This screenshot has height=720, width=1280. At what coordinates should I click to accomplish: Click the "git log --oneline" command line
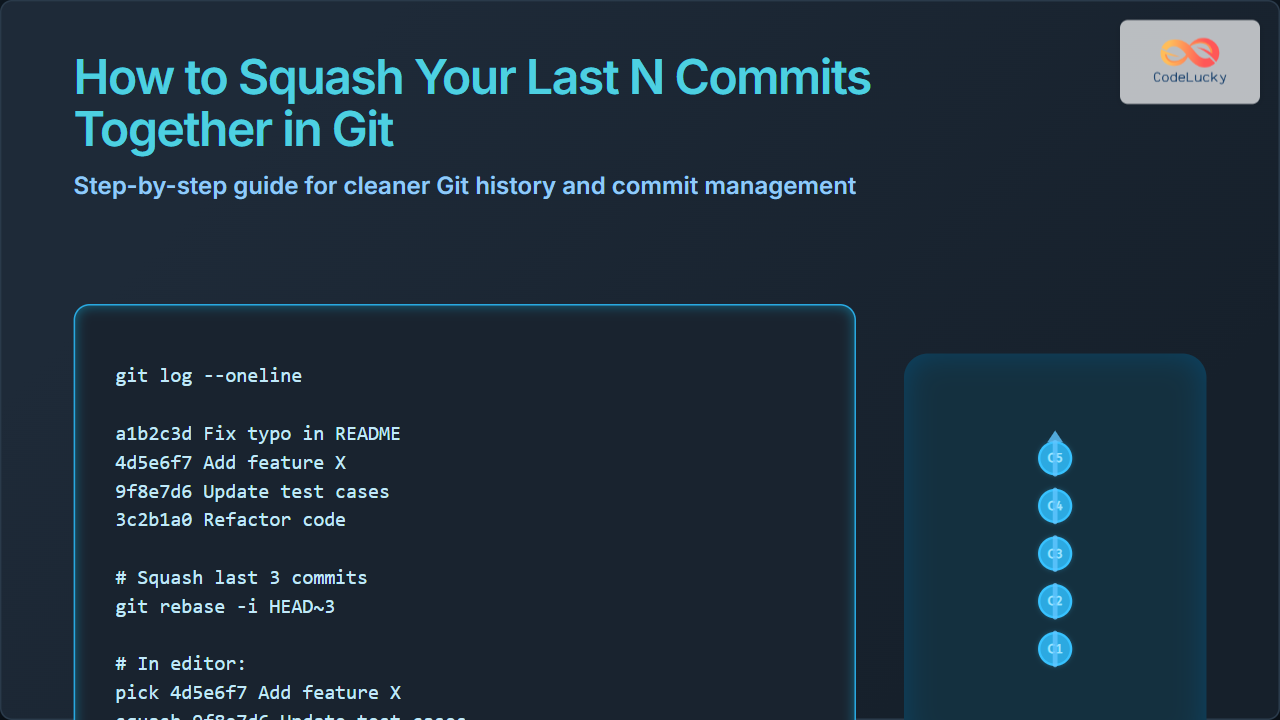208,376
